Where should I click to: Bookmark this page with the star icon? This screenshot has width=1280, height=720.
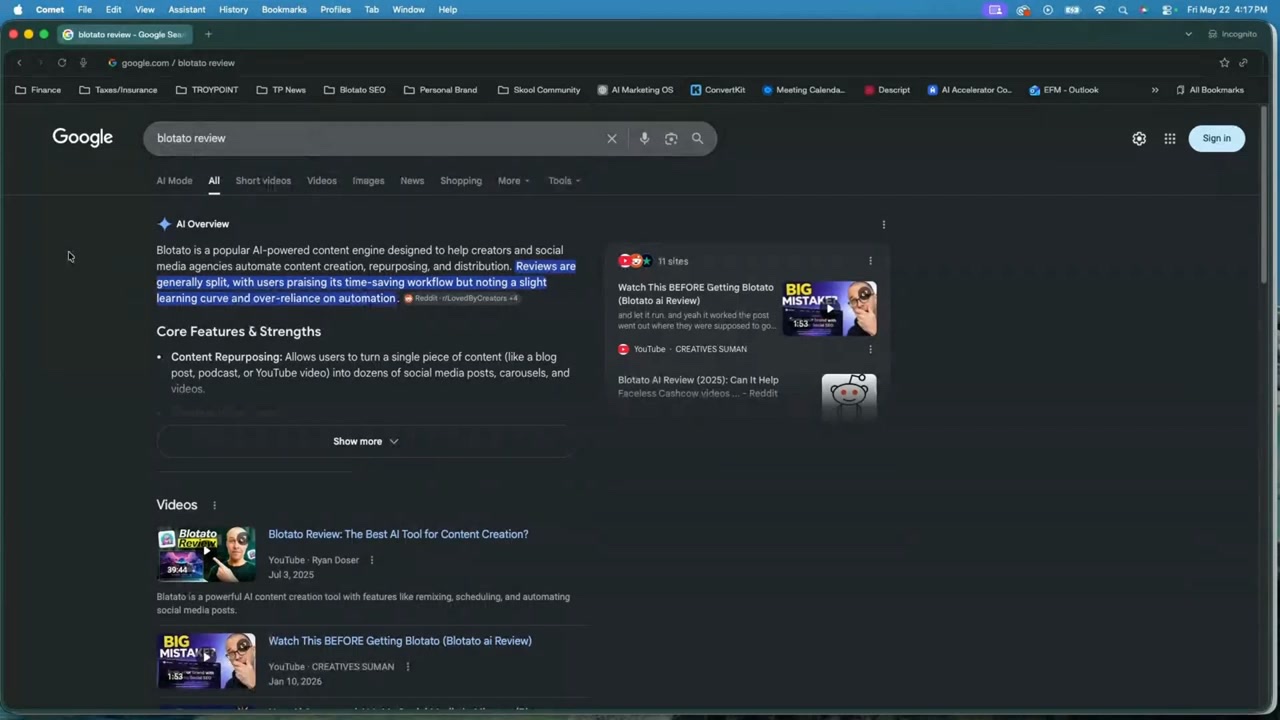[x=1224, y=63]
